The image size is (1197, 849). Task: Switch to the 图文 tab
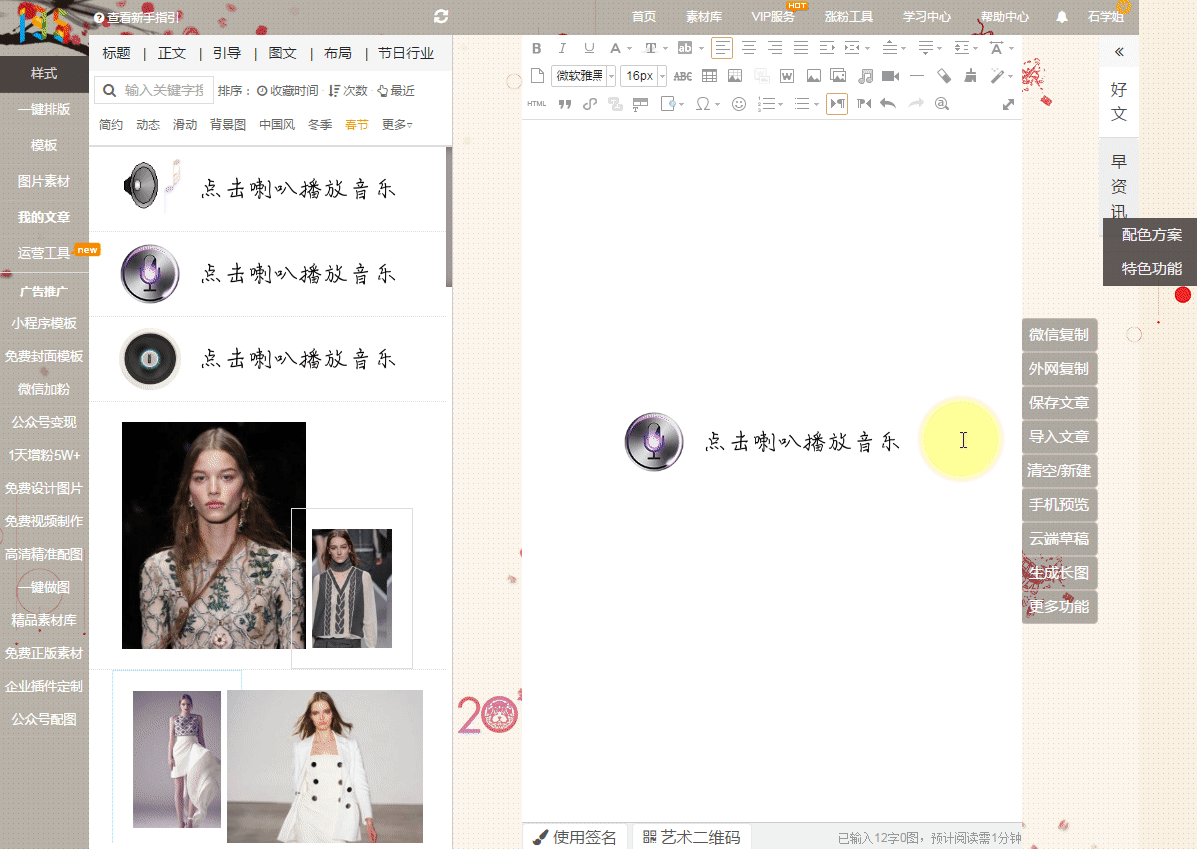[282, 54]
